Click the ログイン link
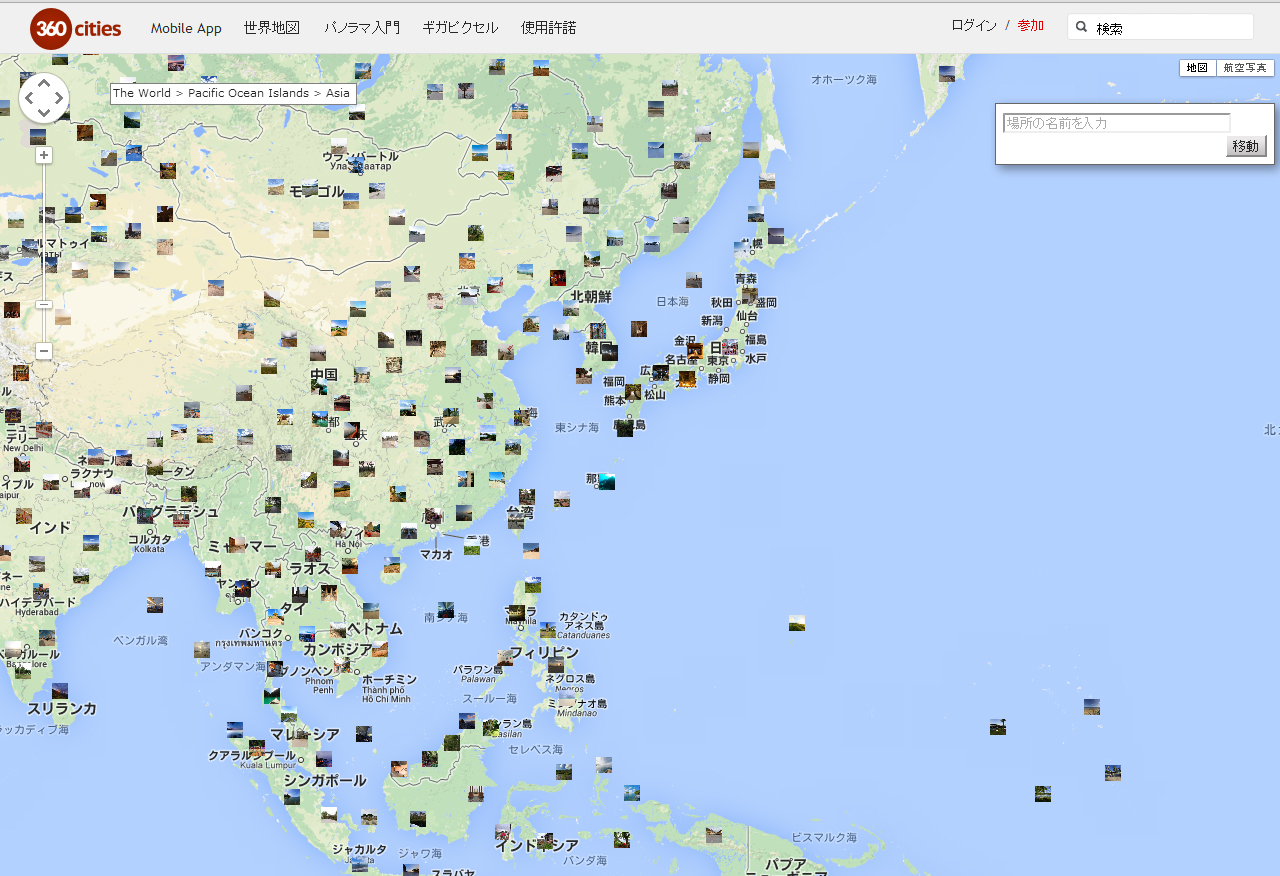The height and width of the screenshot is (876, 1280). click(974, 25)
